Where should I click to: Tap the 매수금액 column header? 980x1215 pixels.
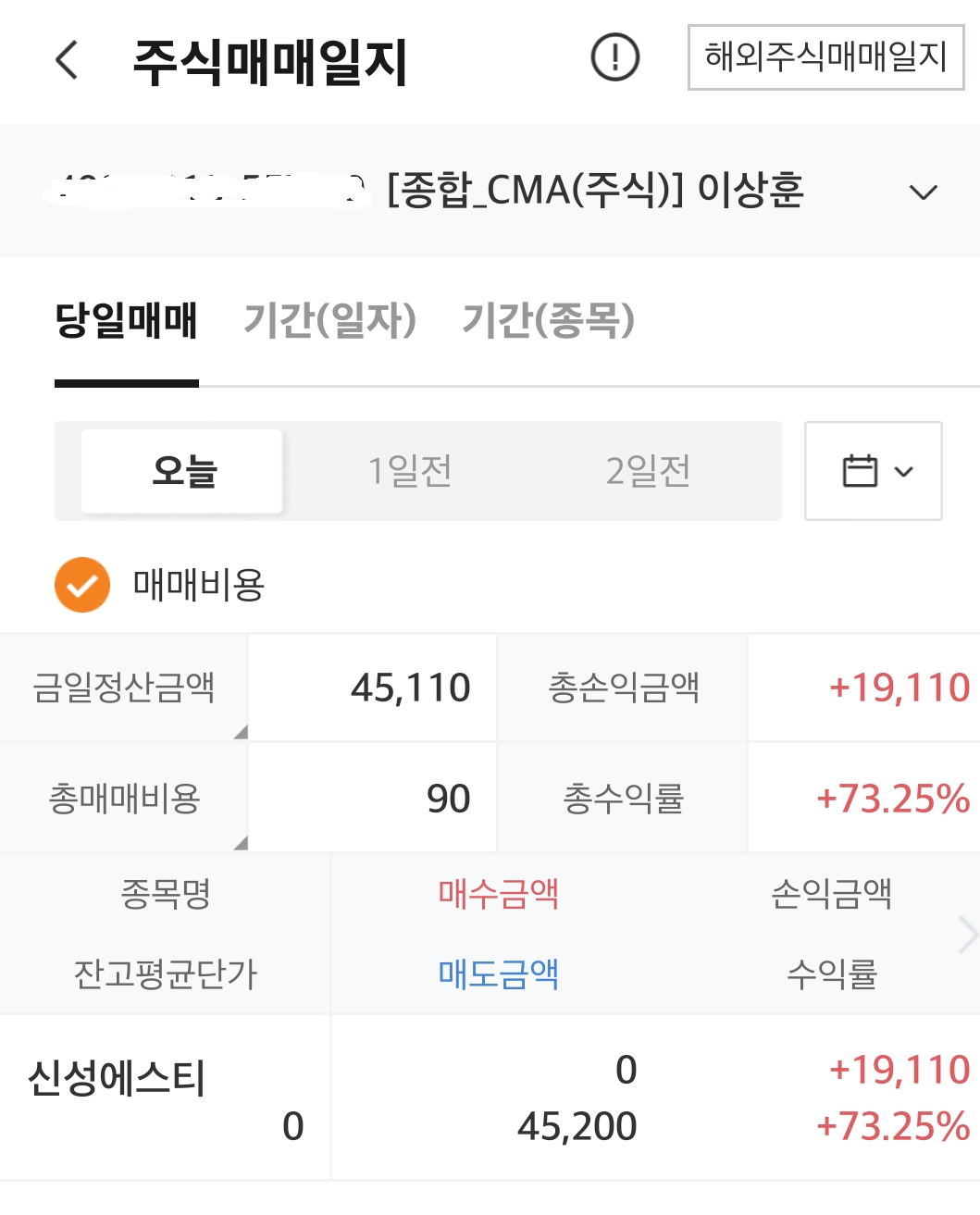[499, 894]
